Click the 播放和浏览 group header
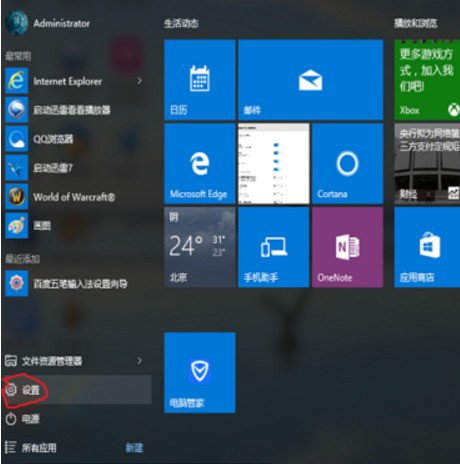 tap(416, 23)
